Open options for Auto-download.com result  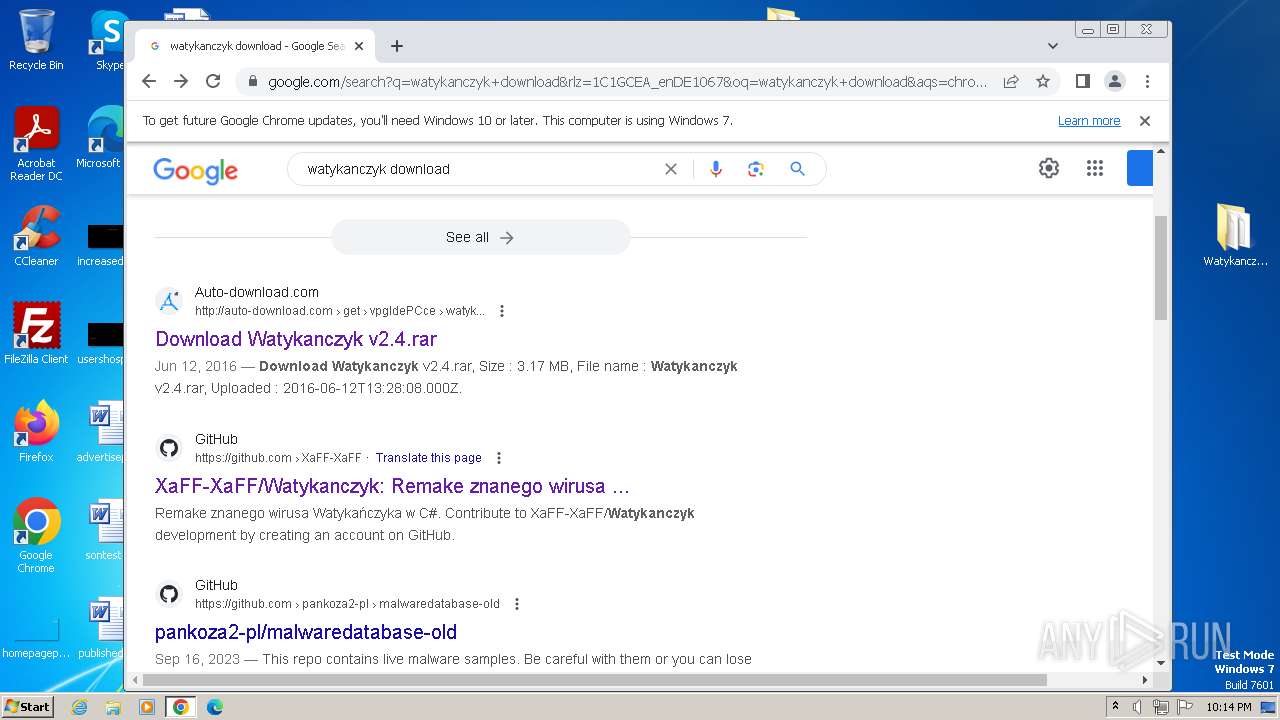[x=502, y=311]
